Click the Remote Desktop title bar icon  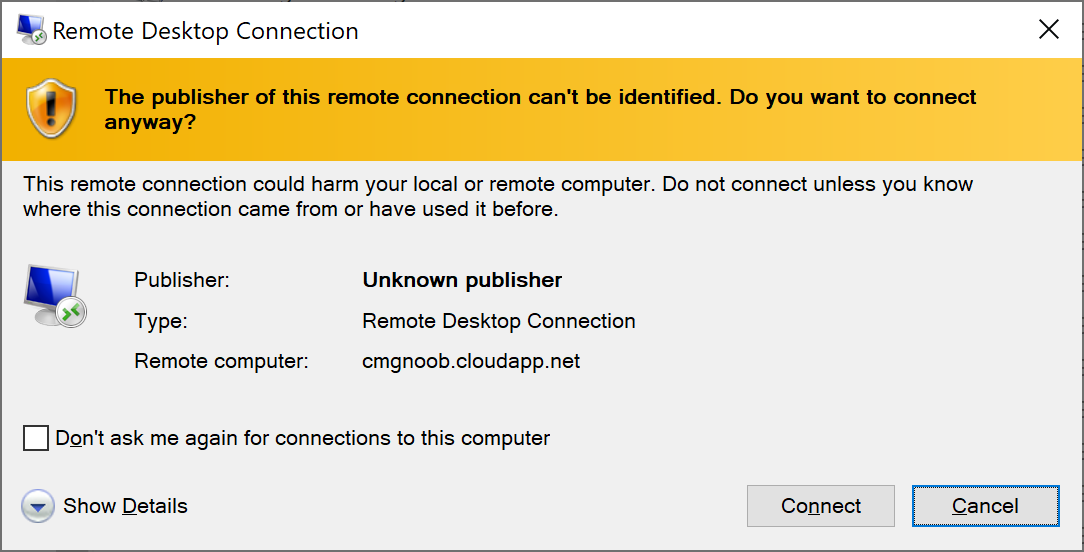[31, 29]
